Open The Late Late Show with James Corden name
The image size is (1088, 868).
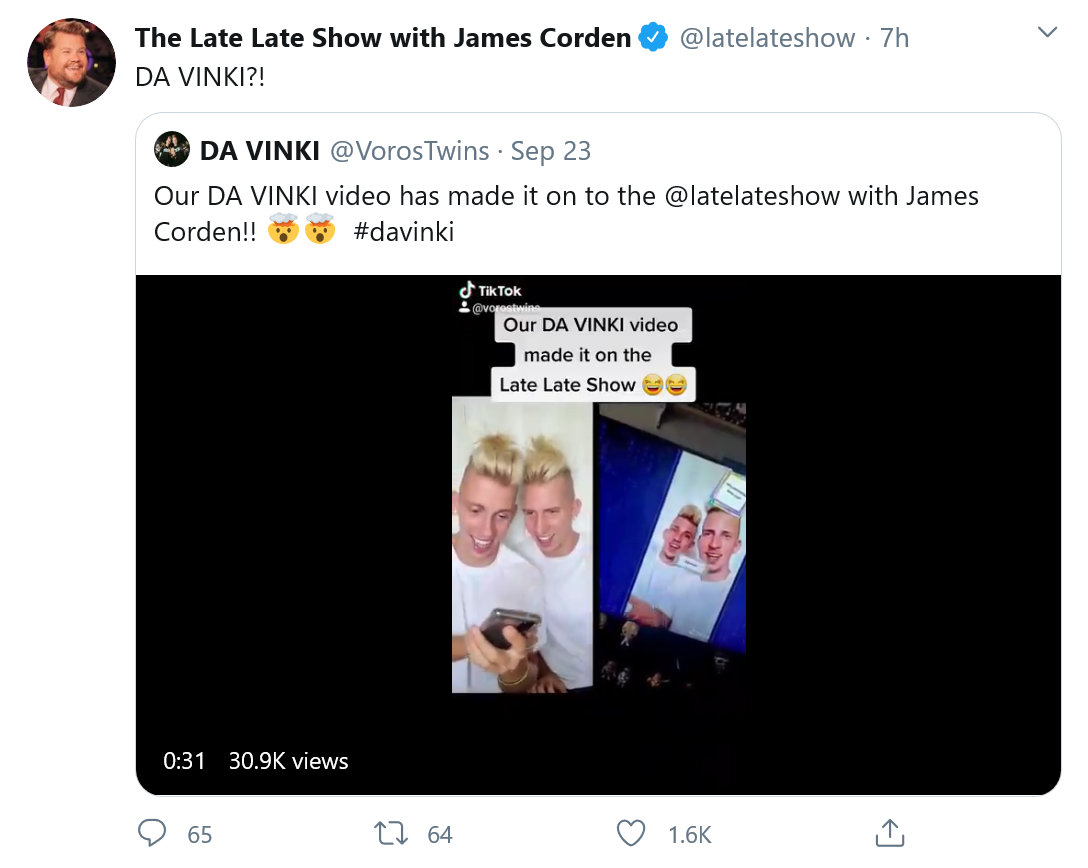tap(382, 37)
